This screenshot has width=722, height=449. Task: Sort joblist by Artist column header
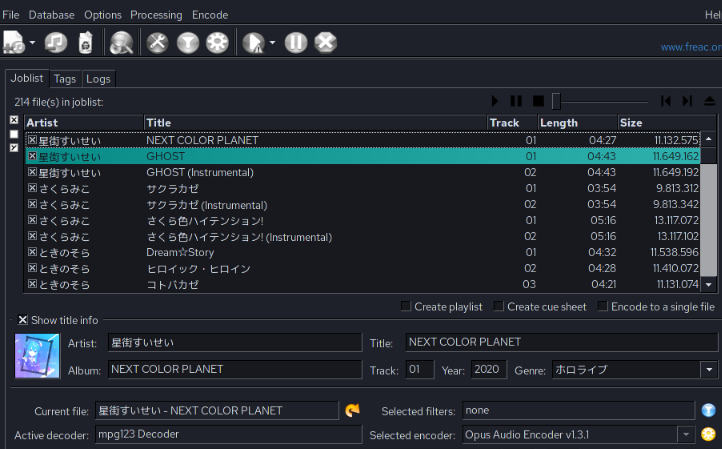[x=84, y=122]
